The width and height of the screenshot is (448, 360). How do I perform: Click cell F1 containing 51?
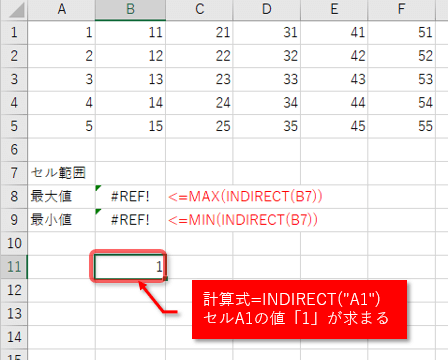point(401,32)
